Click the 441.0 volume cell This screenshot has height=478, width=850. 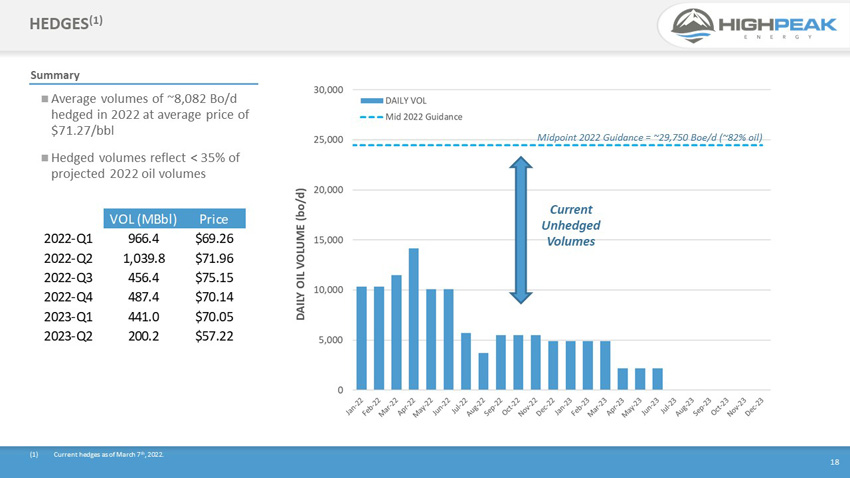coord(144,316)
